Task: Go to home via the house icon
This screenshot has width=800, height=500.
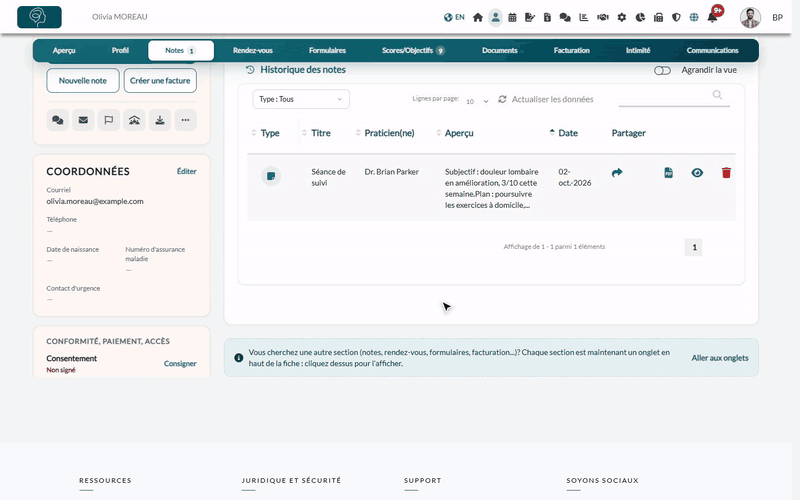Action: point(478,17)
